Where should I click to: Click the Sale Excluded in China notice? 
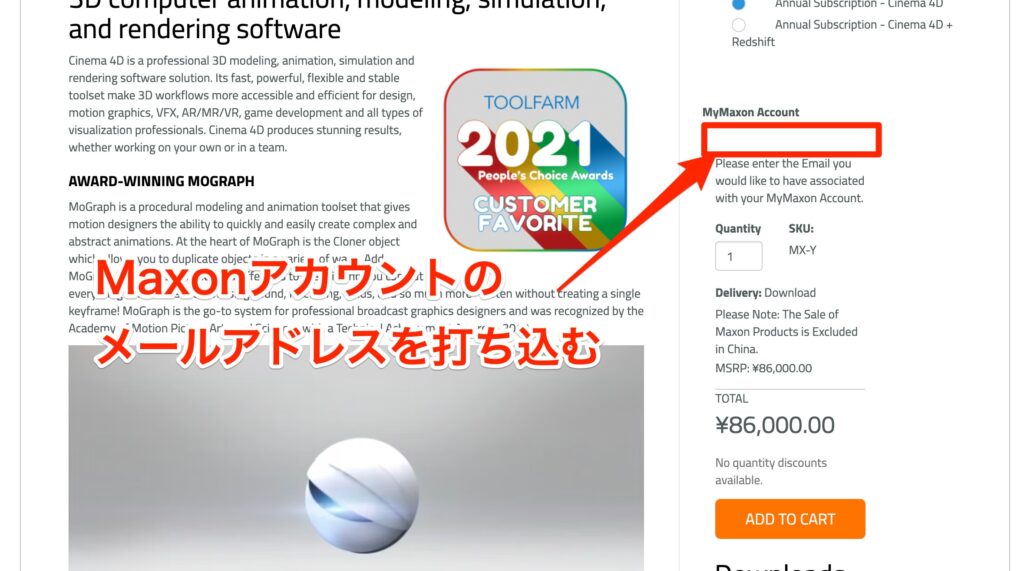coord(786,331)
